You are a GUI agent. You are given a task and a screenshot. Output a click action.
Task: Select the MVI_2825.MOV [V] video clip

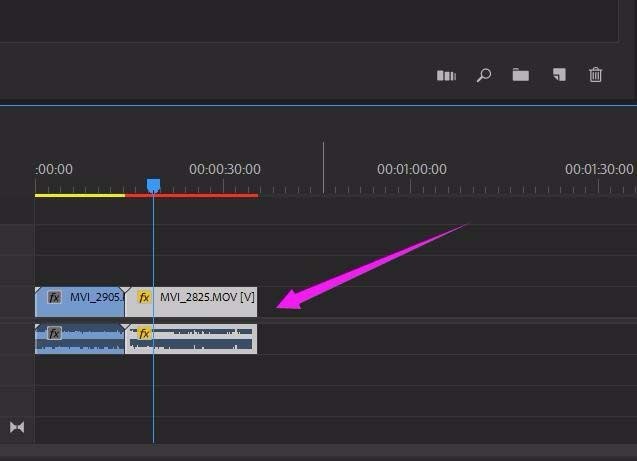(191, 302)
